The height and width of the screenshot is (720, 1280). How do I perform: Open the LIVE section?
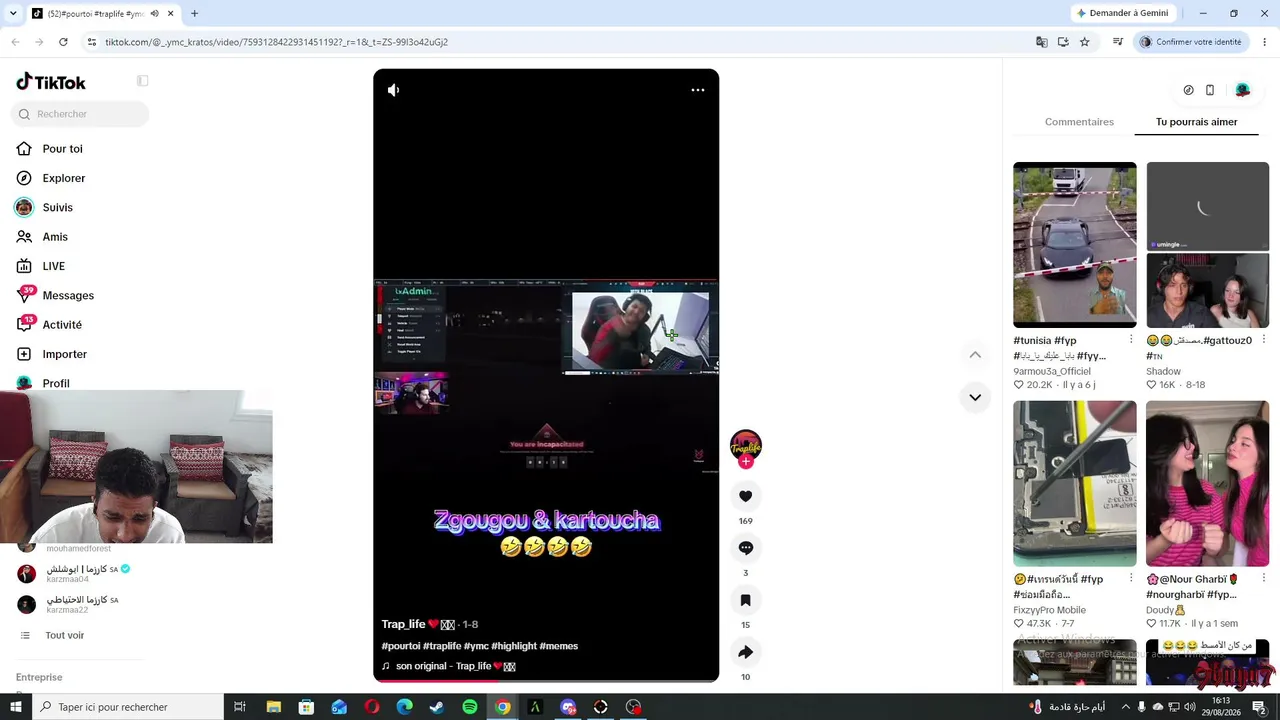53,266
